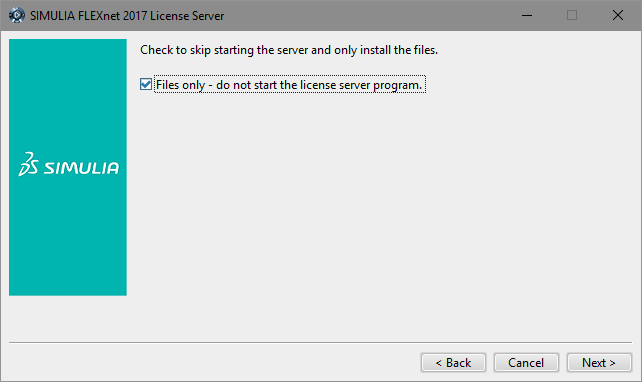Image resolution: width=642 pixels, height=382 pixels.
Task: Click the installer app icon in title bar
Action: click(17, 16)
